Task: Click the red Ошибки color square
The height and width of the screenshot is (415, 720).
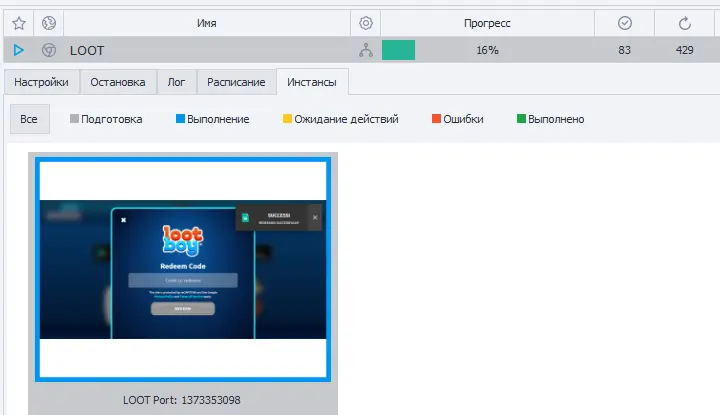Action: [x=437, y=118]
